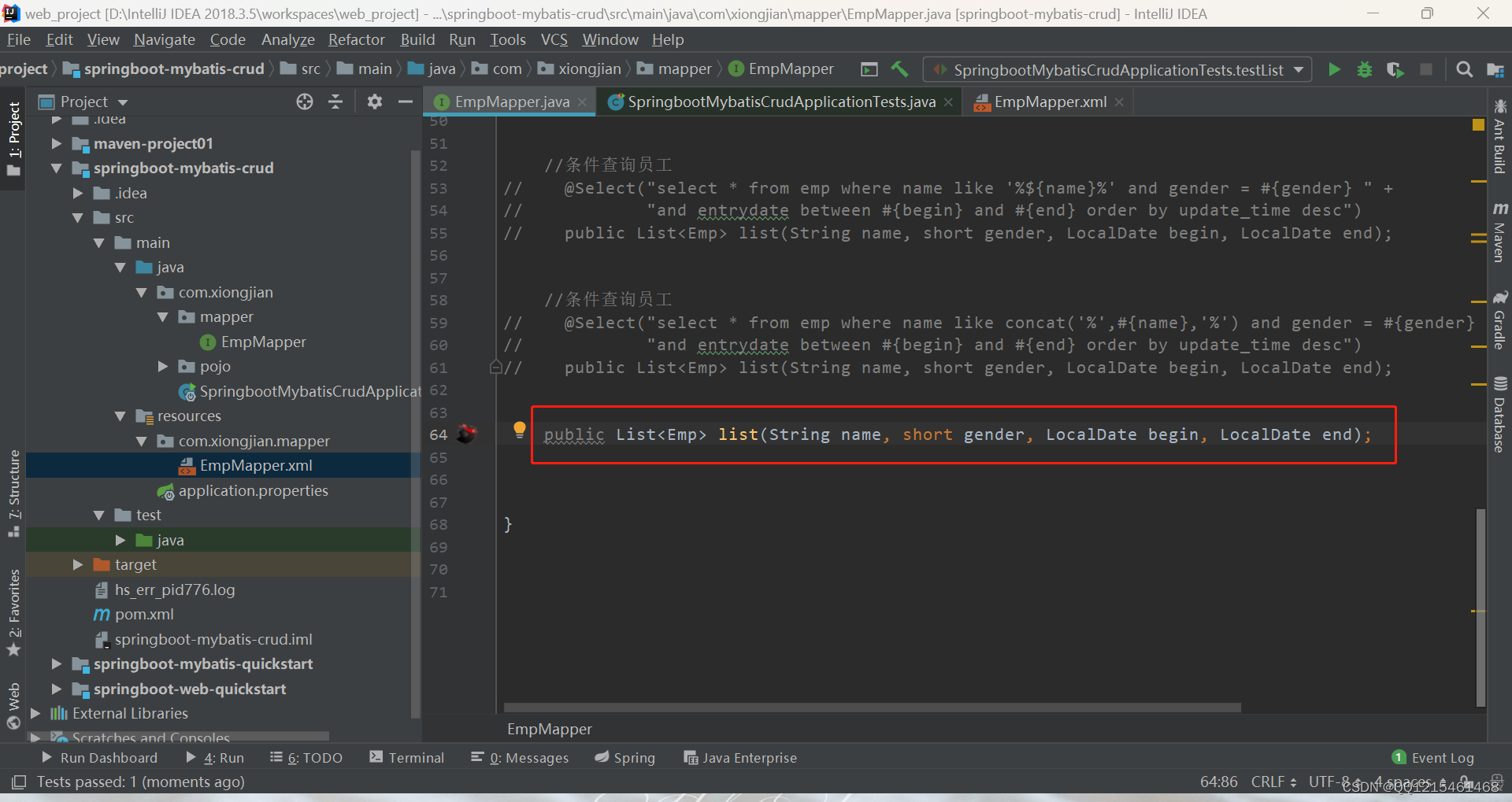This screenshot has width=1512, height=802.
Task: Open run configuration dropdown
Action: (1118, 70)
